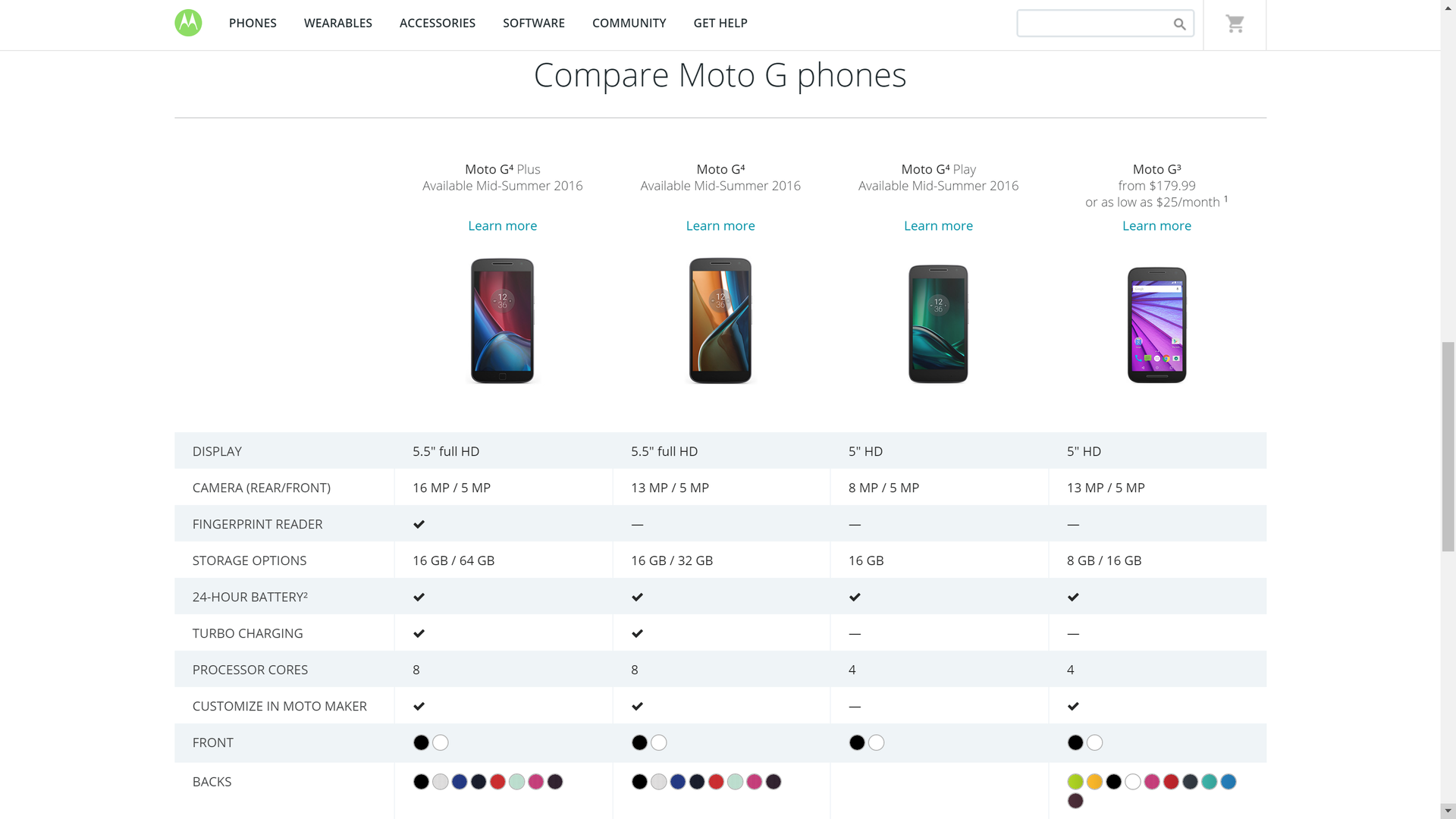Pick the lime green back for Moto G3
Image resolution: width=1456 pixels, height=819 pixels.
coord(1075,782)
